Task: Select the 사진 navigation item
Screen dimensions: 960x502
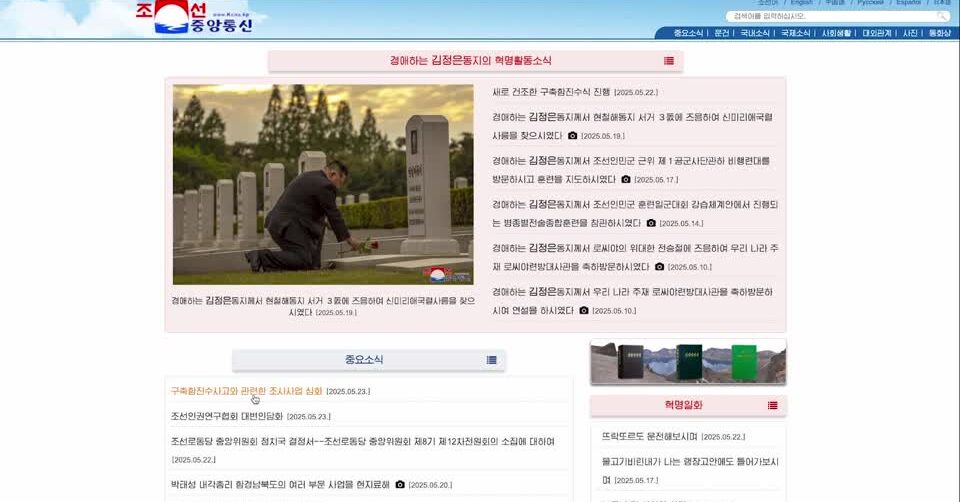Action: tap(910, 33)
